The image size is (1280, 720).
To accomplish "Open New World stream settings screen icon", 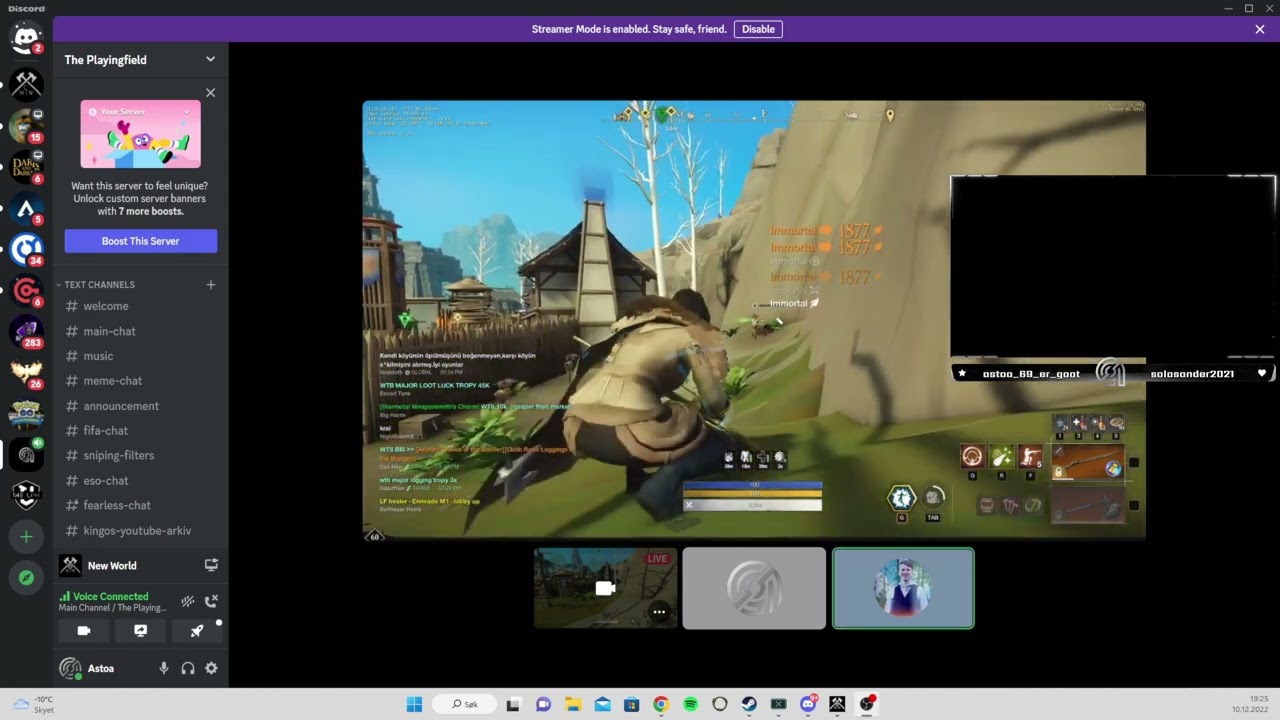I will tap(211, 565).
